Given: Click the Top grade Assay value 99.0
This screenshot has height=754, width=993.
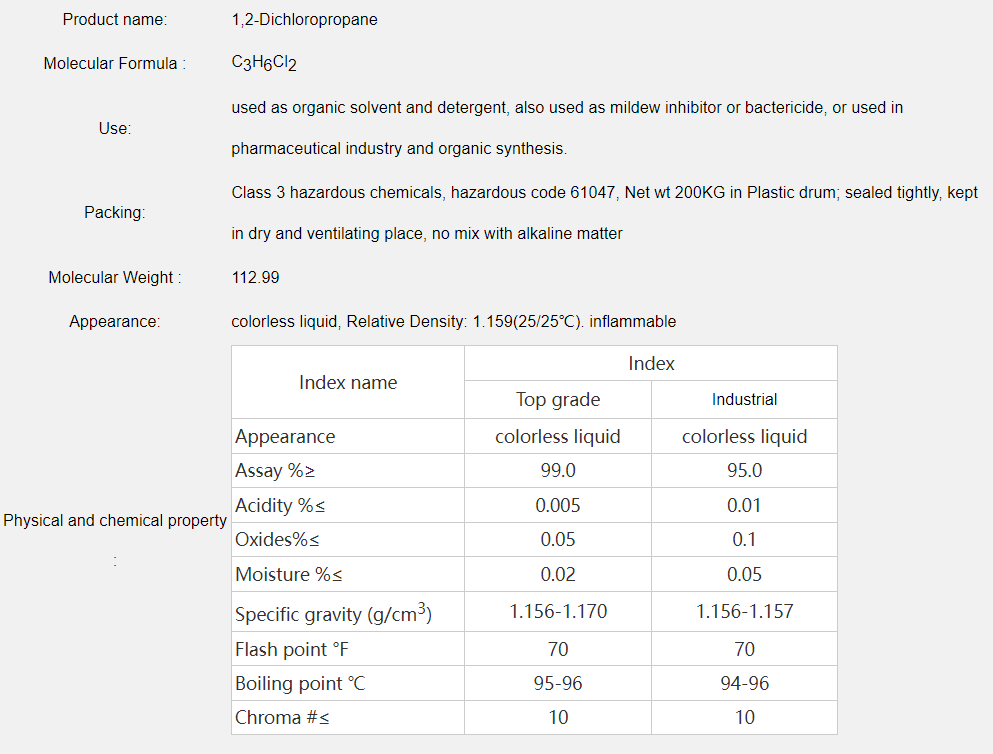Looking at the screenshot, I should tap(558, 471).
